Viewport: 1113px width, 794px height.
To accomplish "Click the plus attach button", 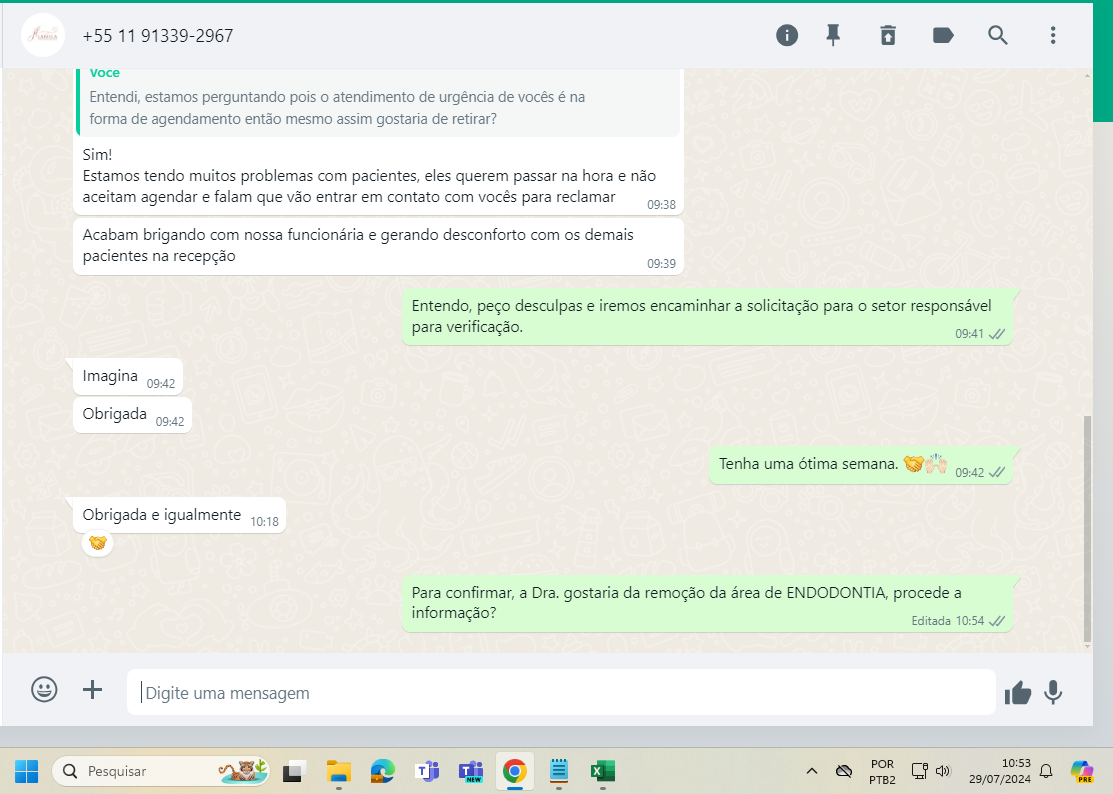I will pyautogui.click(x=92, y=690).
